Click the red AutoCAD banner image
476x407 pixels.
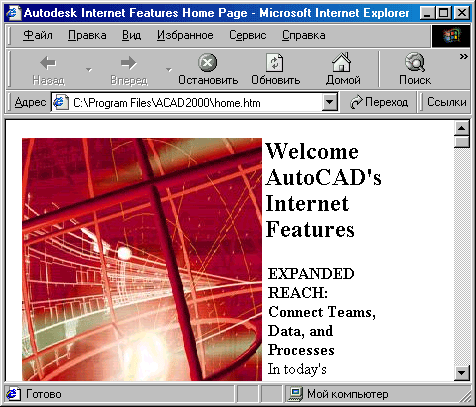(x=142, y=259)
